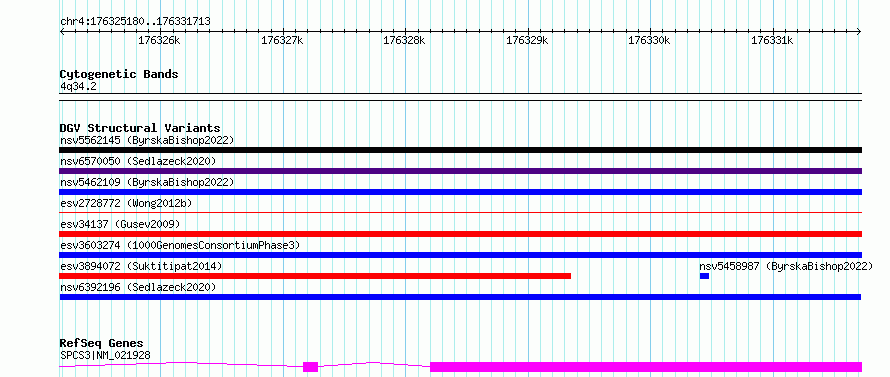Screen dimensions: 890x377
Task: Click the Cytogenetic Bands track title
Action: [x=119, y=74]
